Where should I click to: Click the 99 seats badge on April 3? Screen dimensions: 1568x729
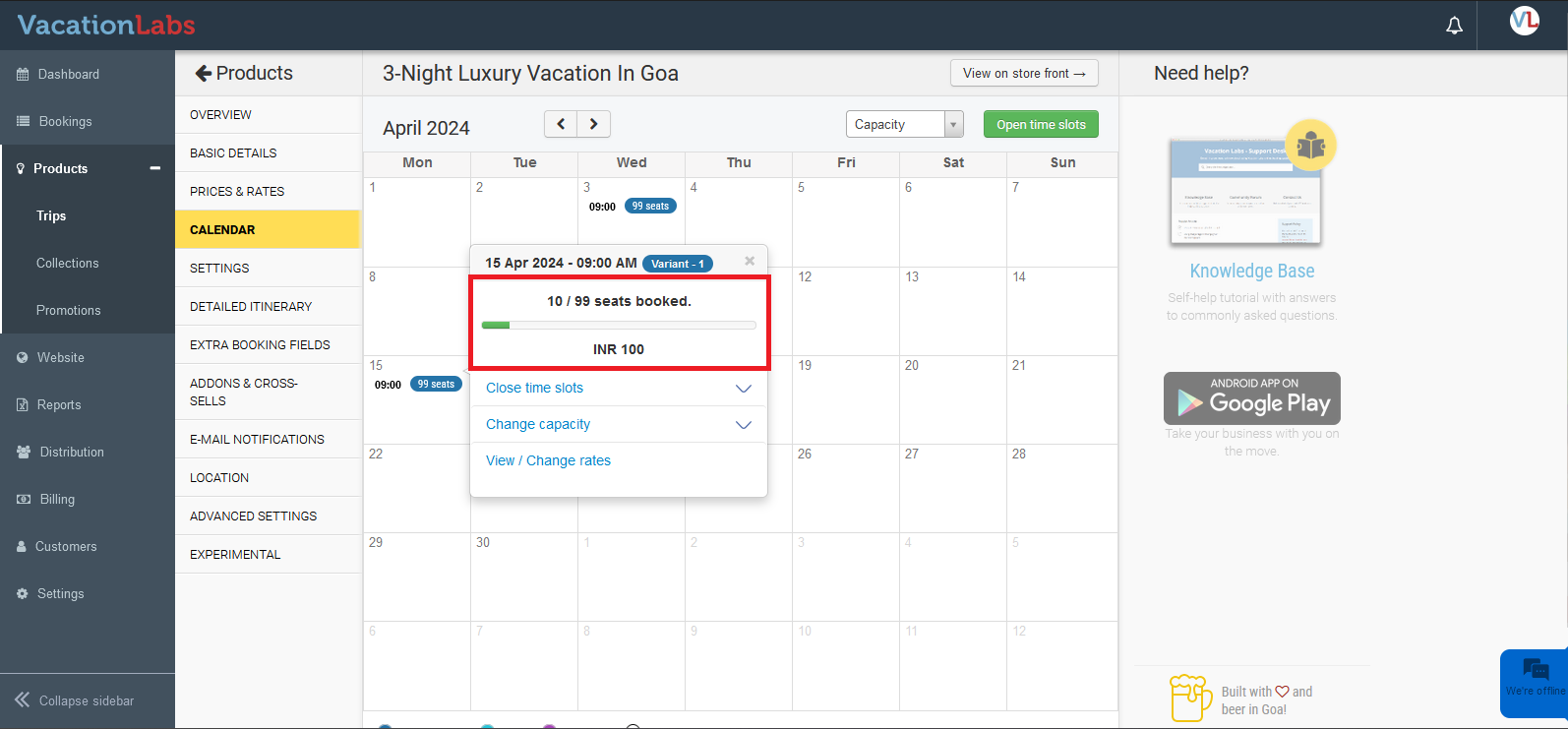(x=650, y=206)
